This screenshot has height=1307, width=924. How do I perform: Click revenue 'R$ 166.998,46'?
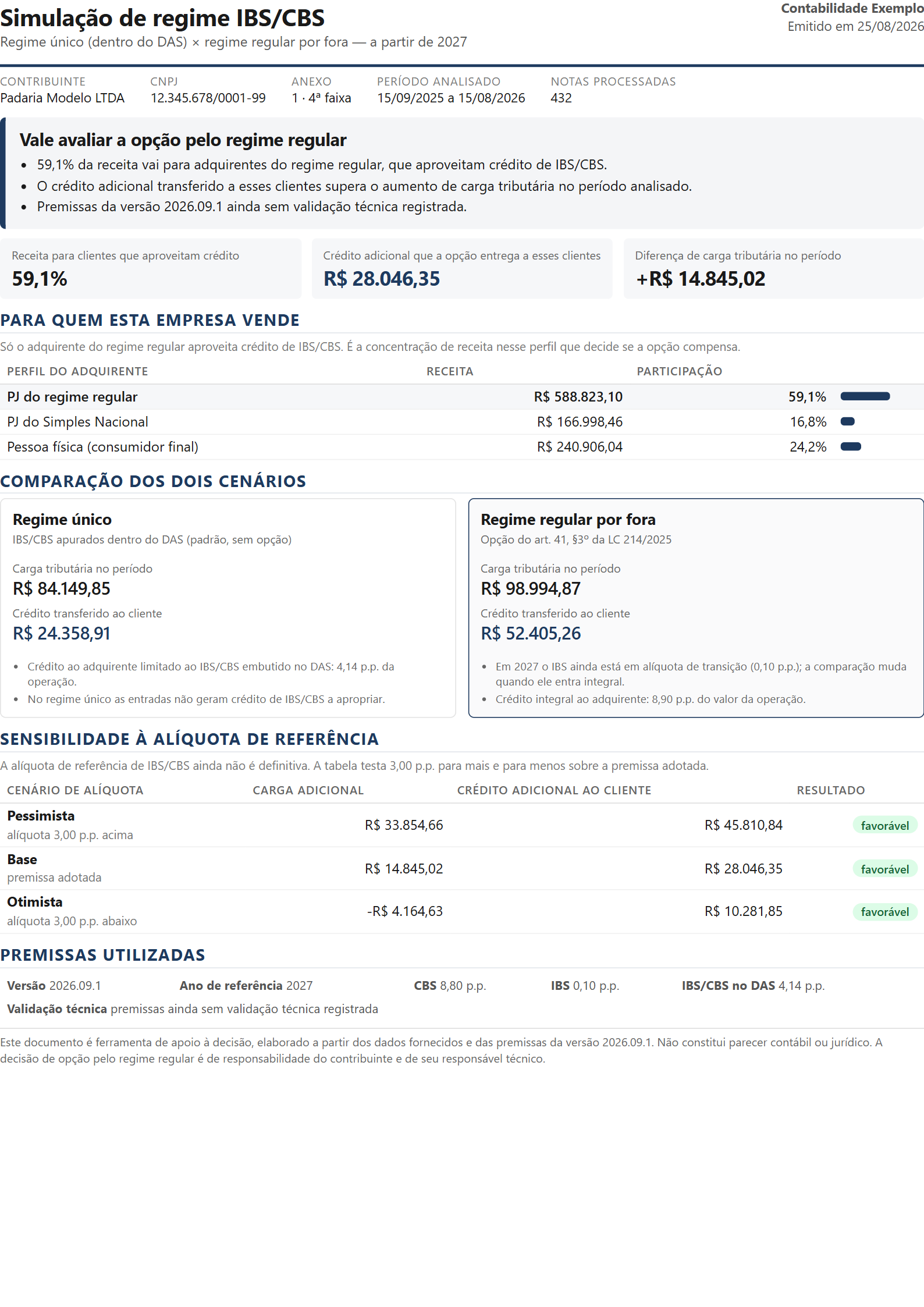580,422
